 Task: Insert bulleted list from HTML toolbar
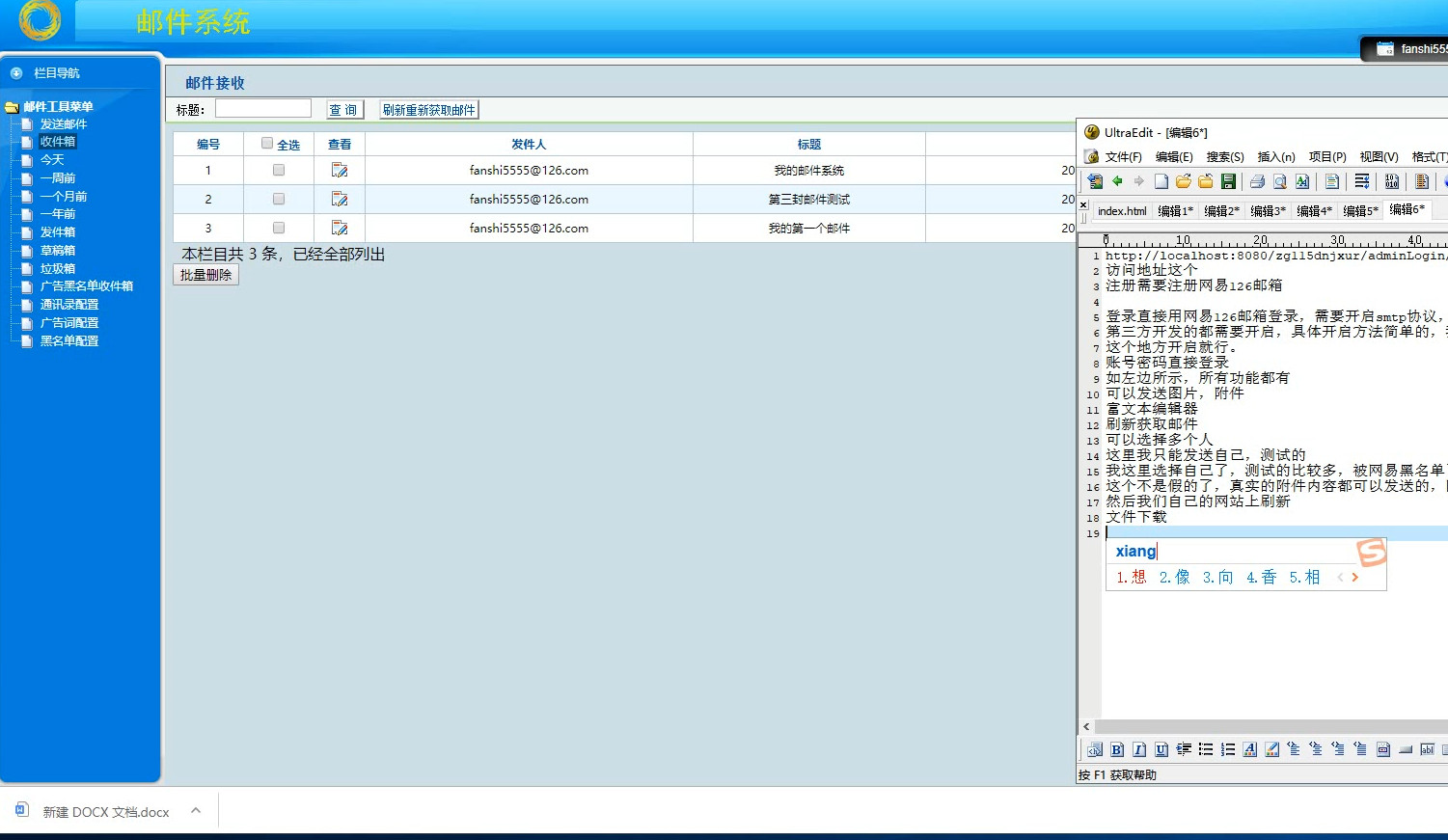tap(1206, 749)
